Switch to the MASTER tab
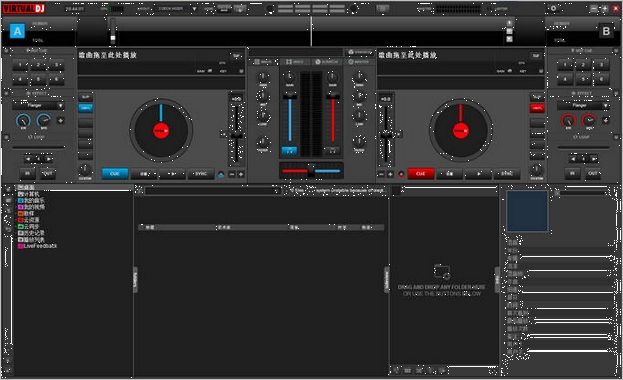The image size is (623, 380). coord(359,62)
